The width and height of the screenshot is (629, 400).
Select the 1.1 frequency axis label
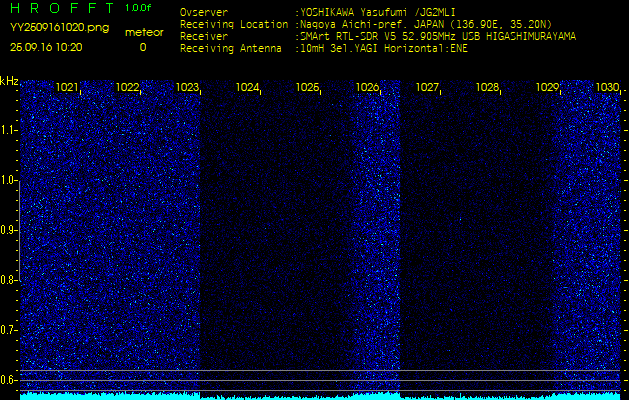(x=8, y=130)
